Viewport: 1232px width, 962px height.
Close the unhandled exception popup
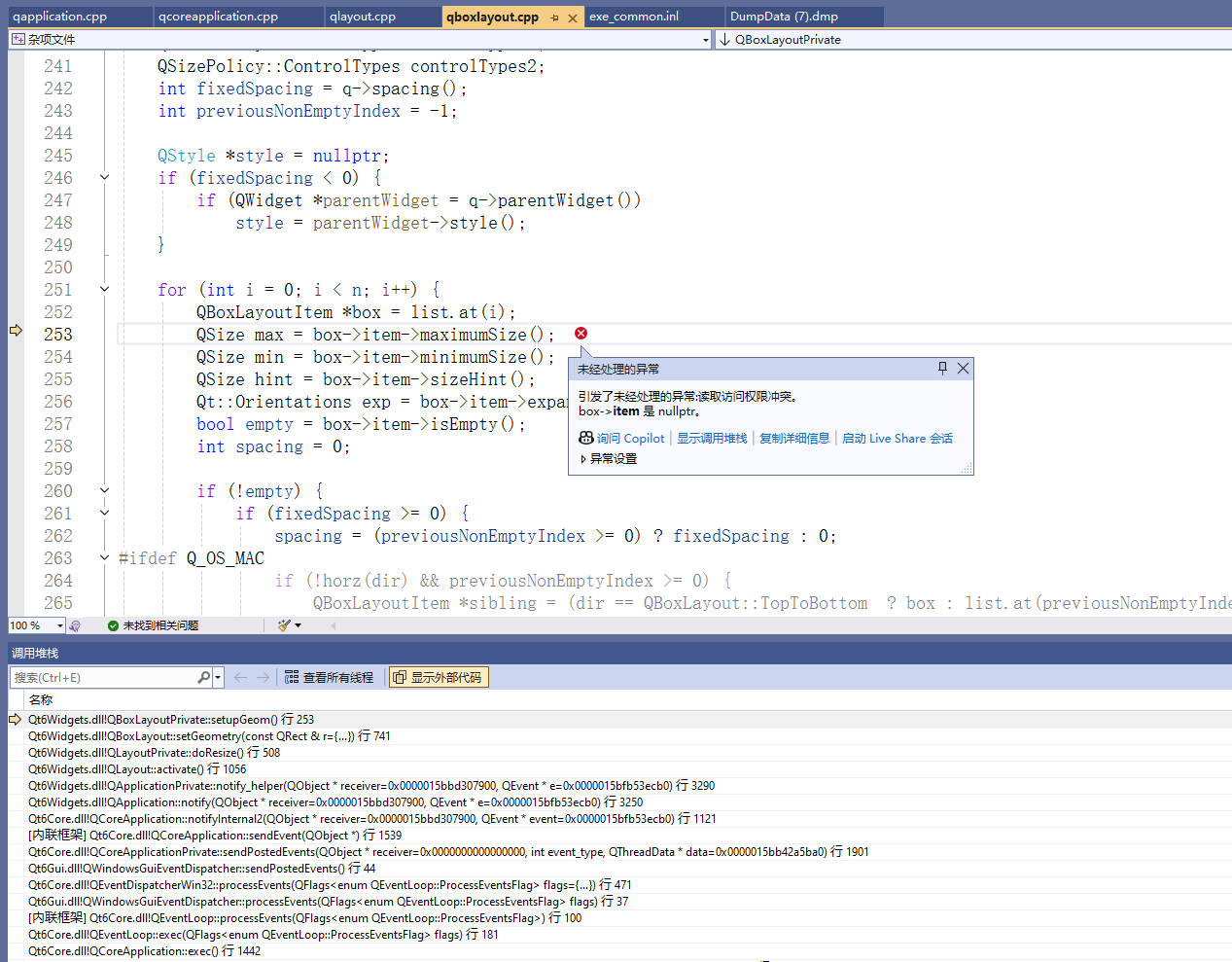click(963, 368)
